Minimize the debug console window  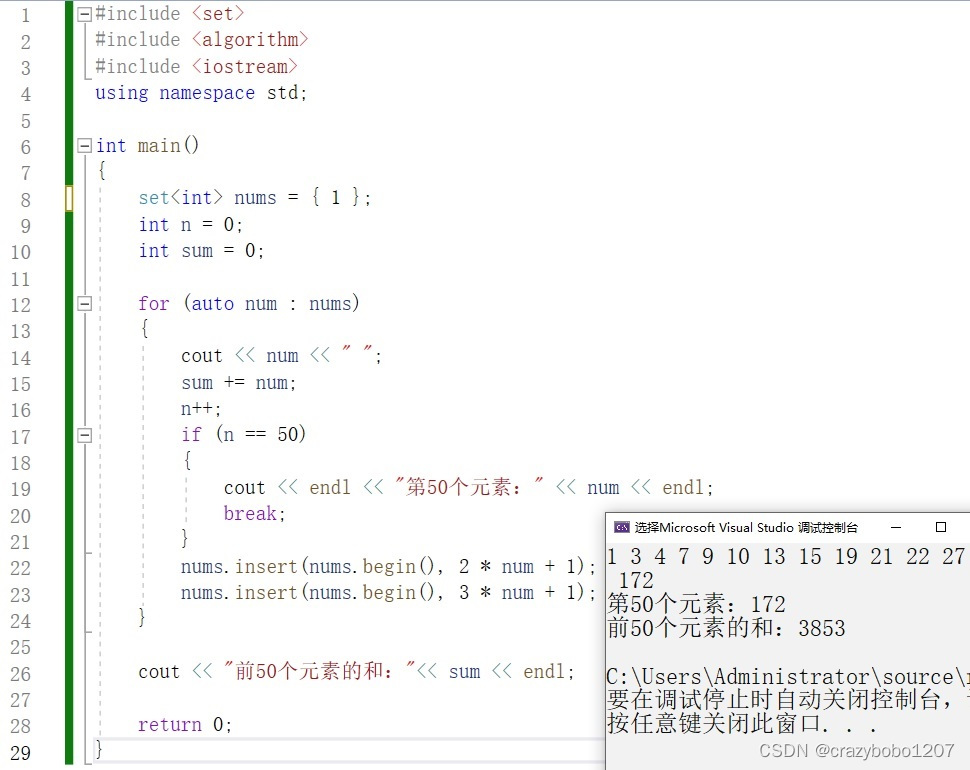pyautogui.click(x=895, y=527)
